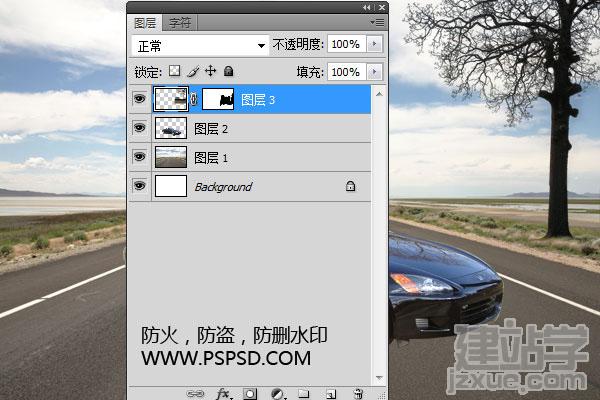
Task: Hide layer 图层 2 with eye icon
Action: [139, 128]
